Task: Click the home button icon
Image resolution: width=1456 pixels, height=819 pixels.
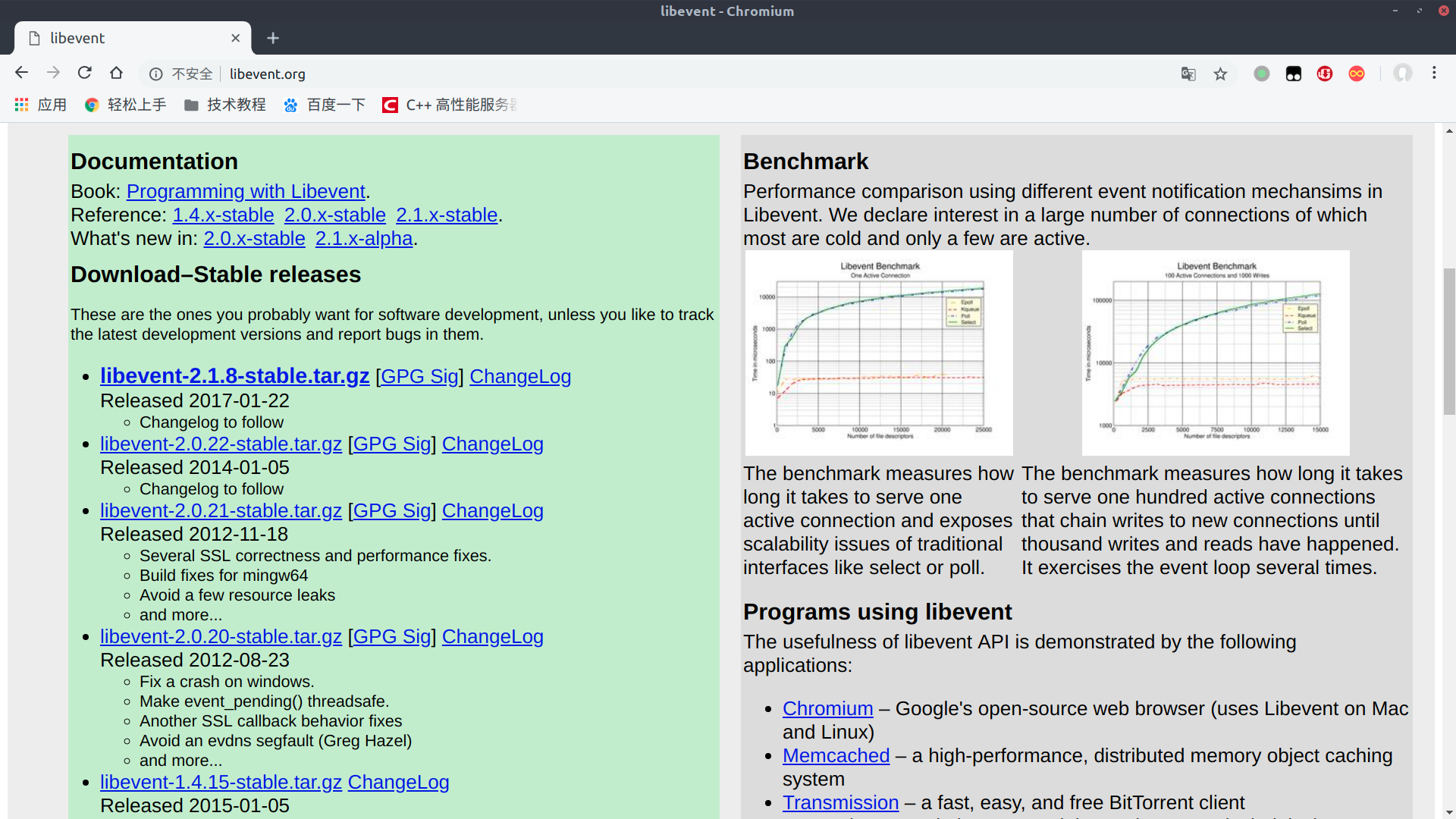Action: coord(116,73)
